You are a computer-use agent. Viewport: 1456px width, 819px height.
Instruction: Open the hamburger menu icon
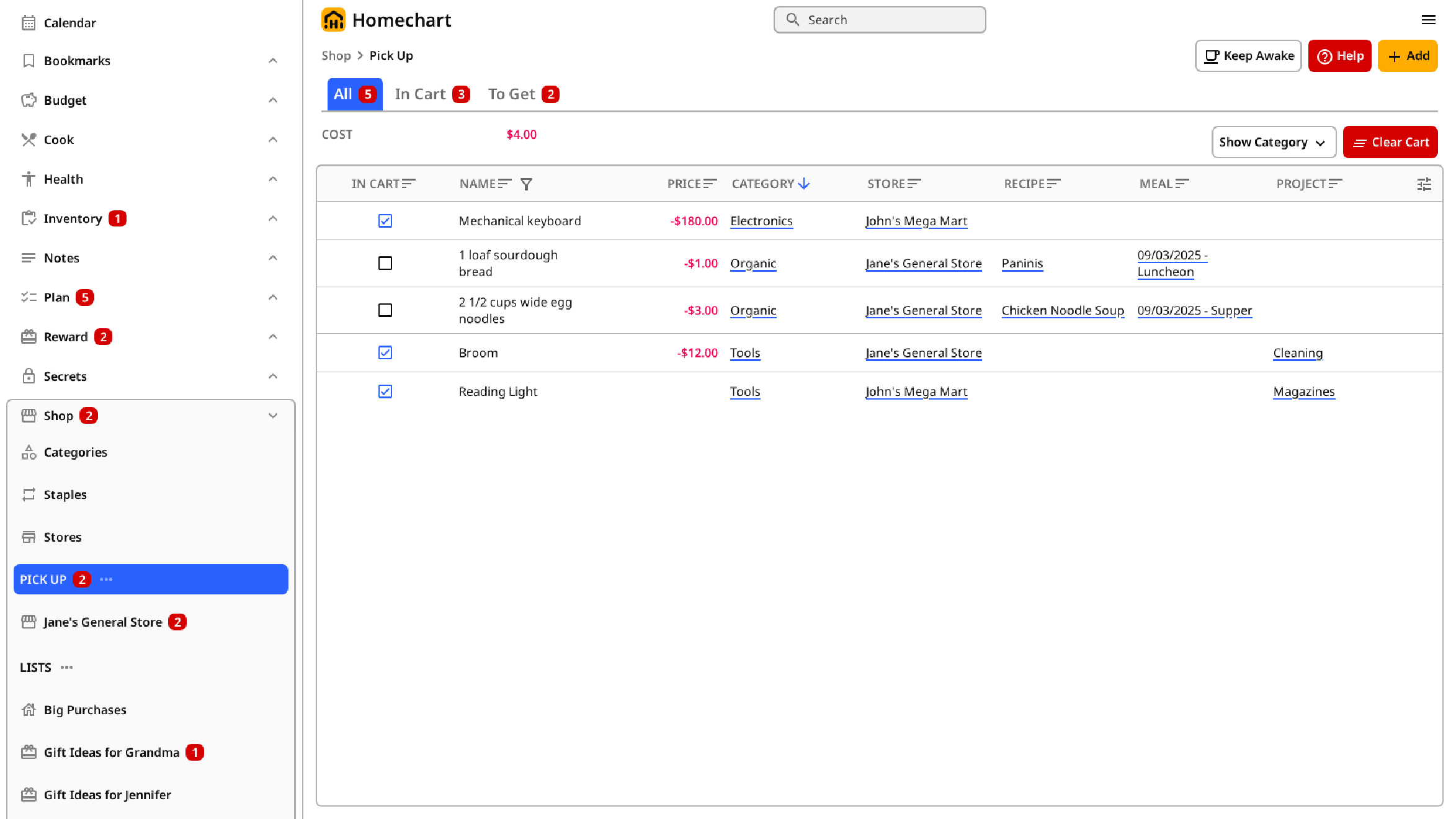coord(1428,20)
